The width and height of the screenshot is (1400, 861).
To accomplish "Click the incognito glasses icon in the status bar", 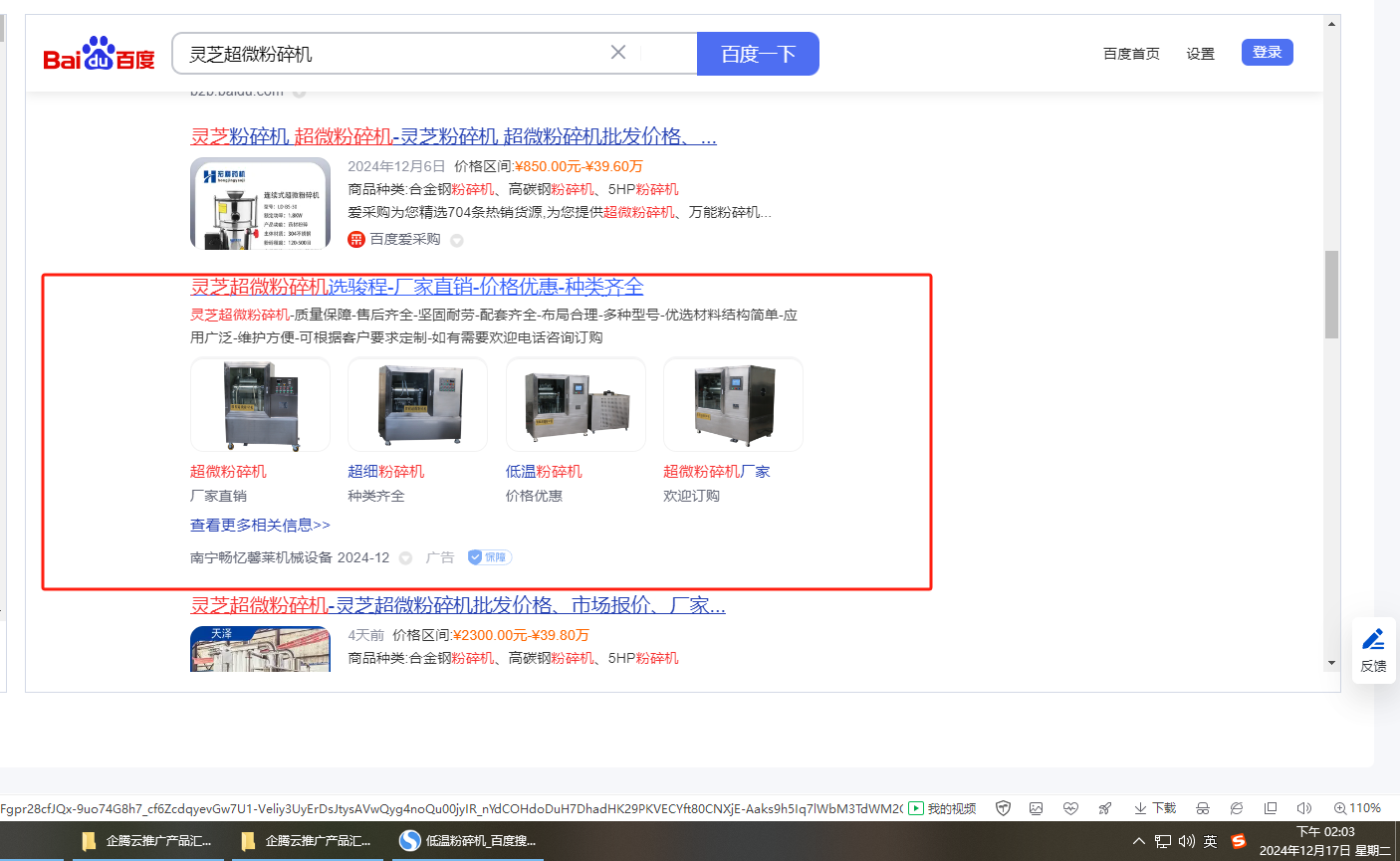I will coord(1203,808).
